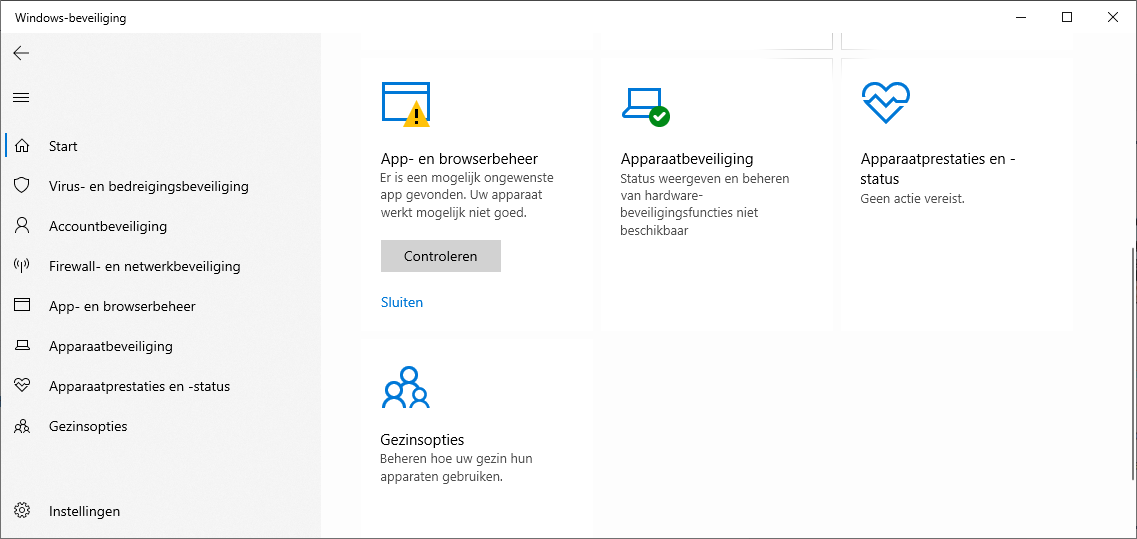Click the Controleren button
The height and width of the screenshot is (539, 1137).
pyautogui.click(x=441, y=256)
